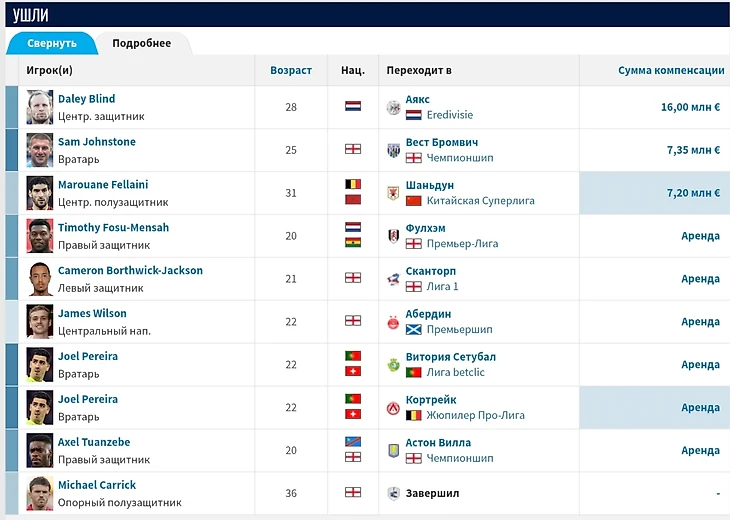This screenshot has height=520, width=730.
Task: Click the Ajax club crest icon
Action: coord(393,107)
